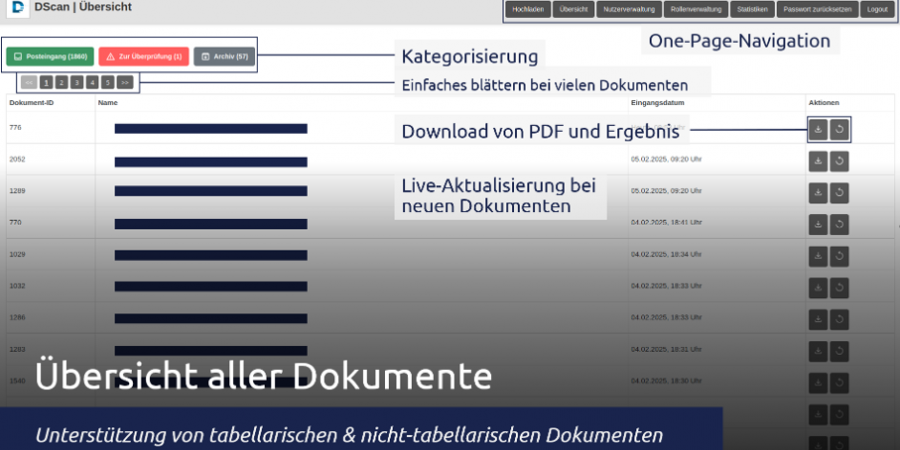
Task: Select document ID 2052
Action: (x=17, y=159)
